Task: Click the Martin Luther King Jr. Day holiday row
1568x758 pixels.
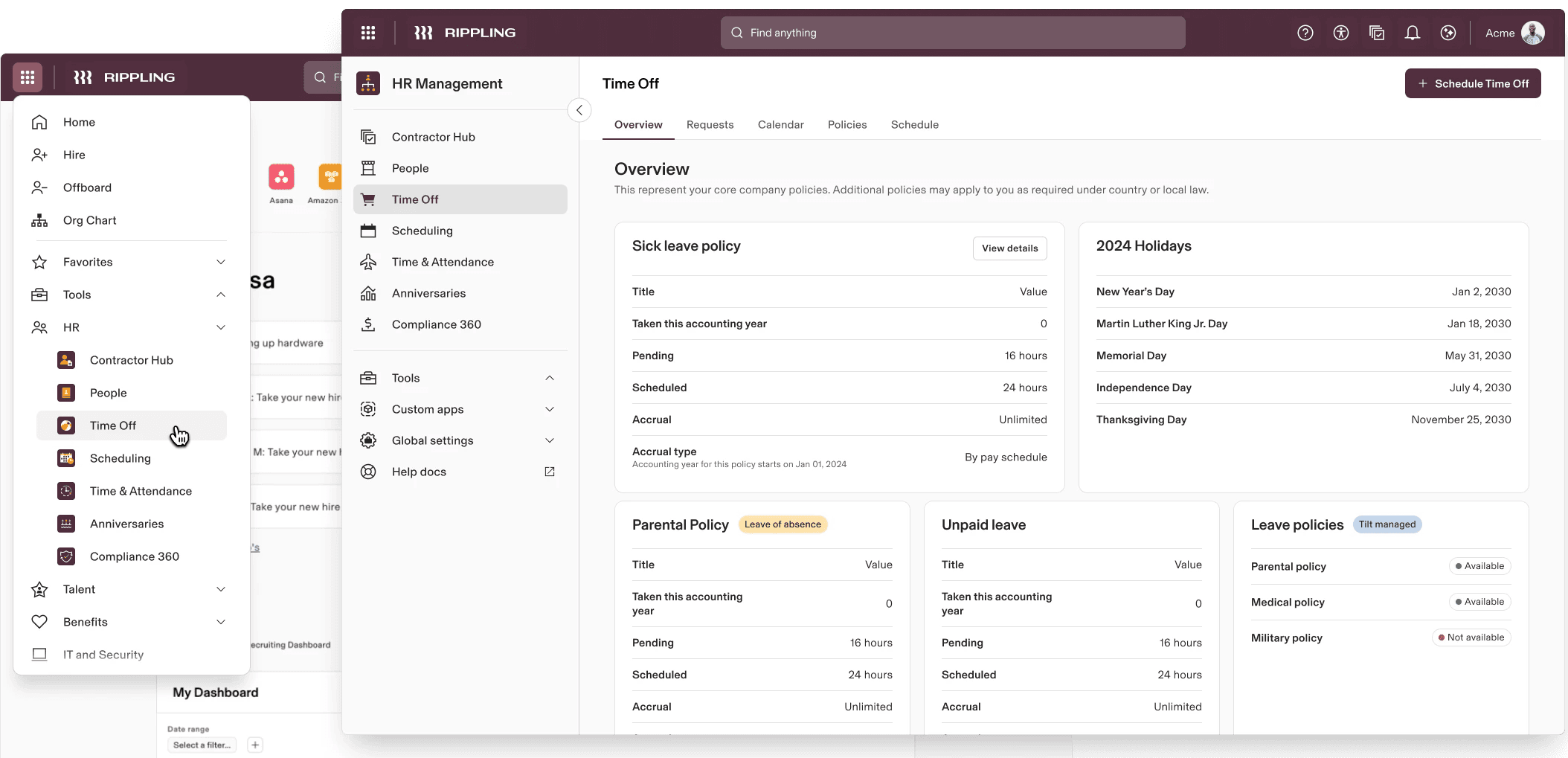Action: click(x=1304, y=324)
